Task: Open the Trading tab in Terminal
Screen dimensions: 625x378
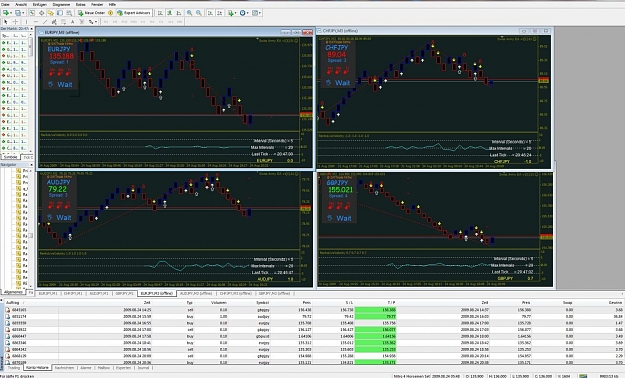Action: pyautogui.click(x=13, y=368)
